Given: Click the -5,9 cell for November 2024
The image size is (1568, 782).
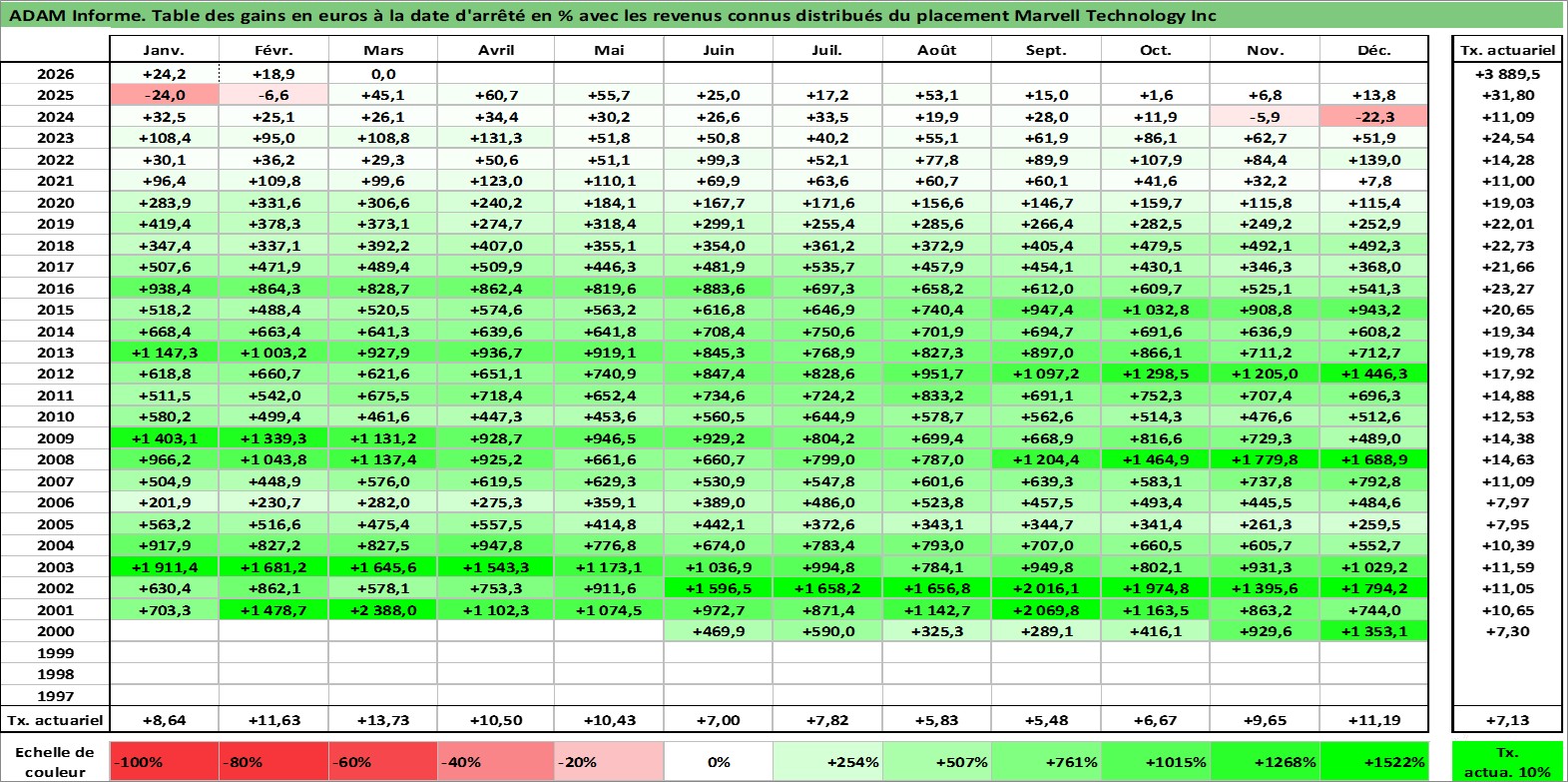Looking at the screenshot, I should click(x=1265, y=117).
